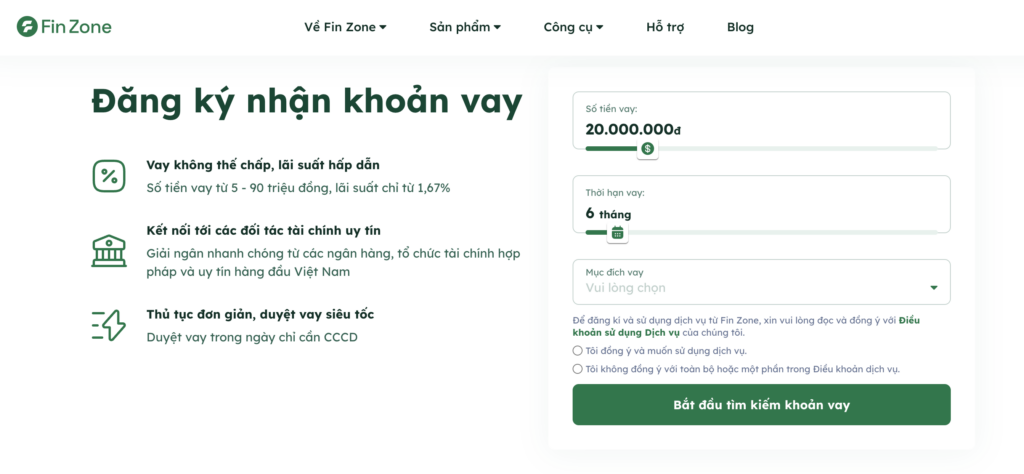Open the Hỗ trợ page

coord(665,27)
